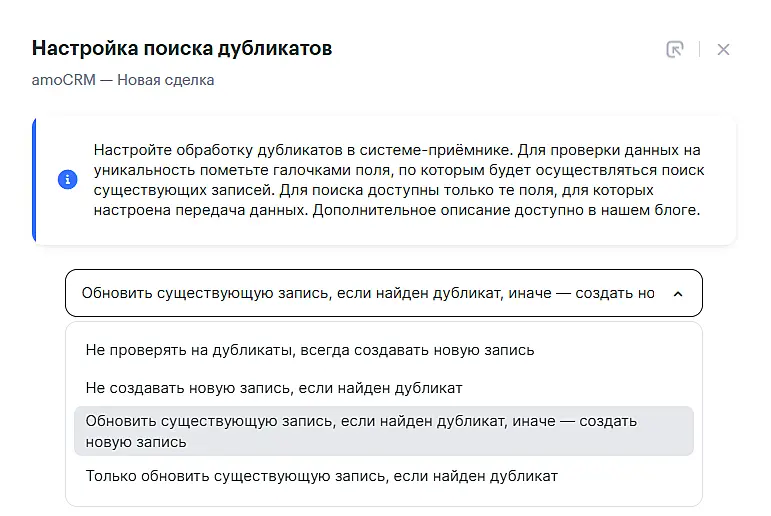Image resolution: width=771 pixels, height=516 pixels.
Task: Click the word "системе-приёмнике" in the banner
Action: [x=436, y=150]
